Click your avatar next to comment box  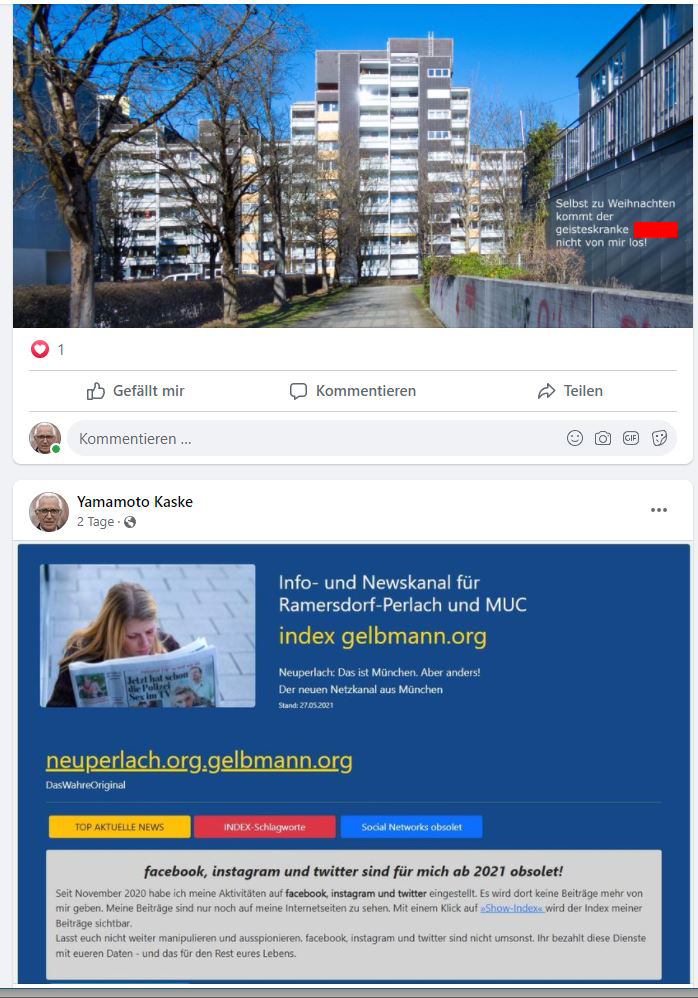[x=45, y=438]
